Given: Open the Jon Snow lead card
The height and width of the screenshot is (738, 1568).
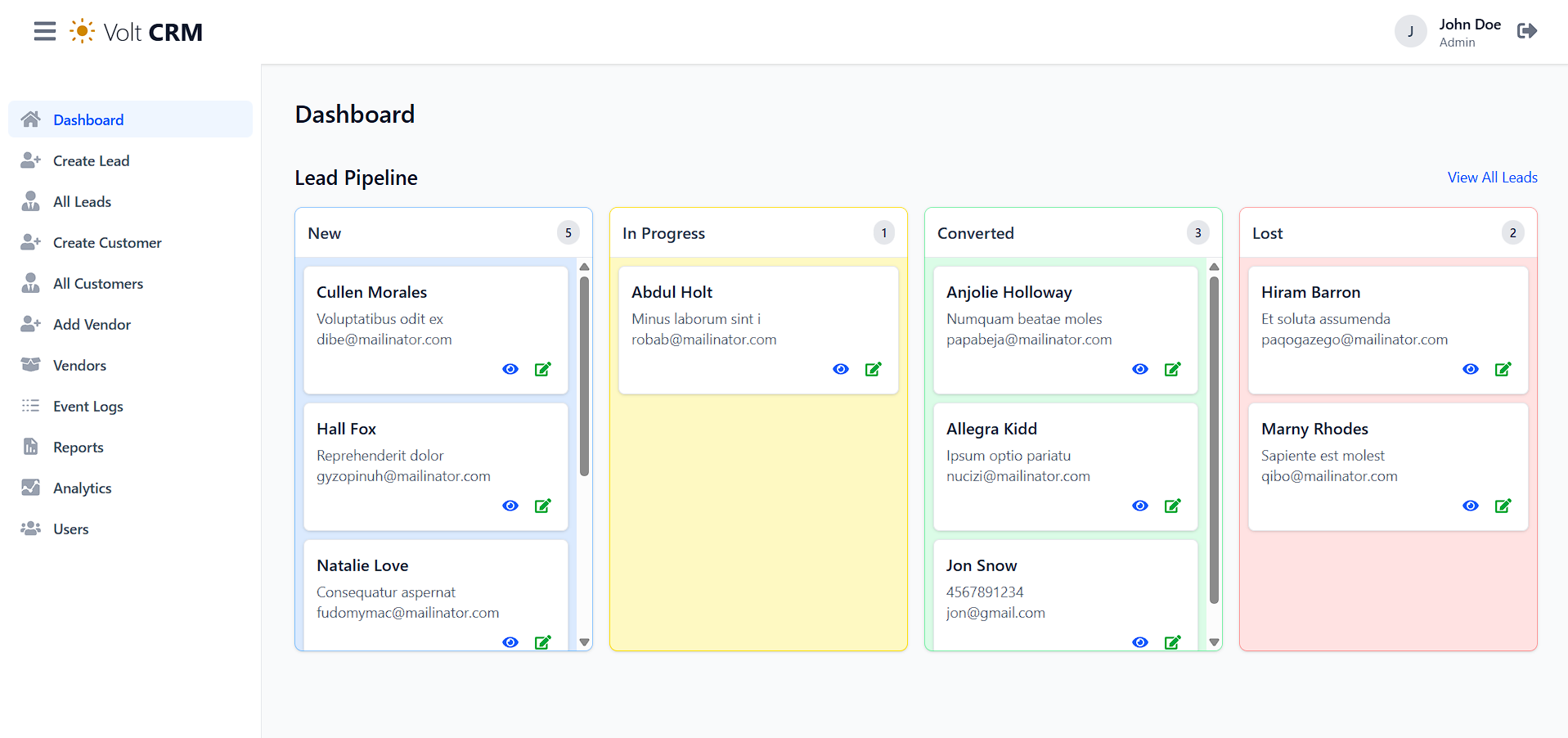Looking at the screenshot, I should [982, 566].
